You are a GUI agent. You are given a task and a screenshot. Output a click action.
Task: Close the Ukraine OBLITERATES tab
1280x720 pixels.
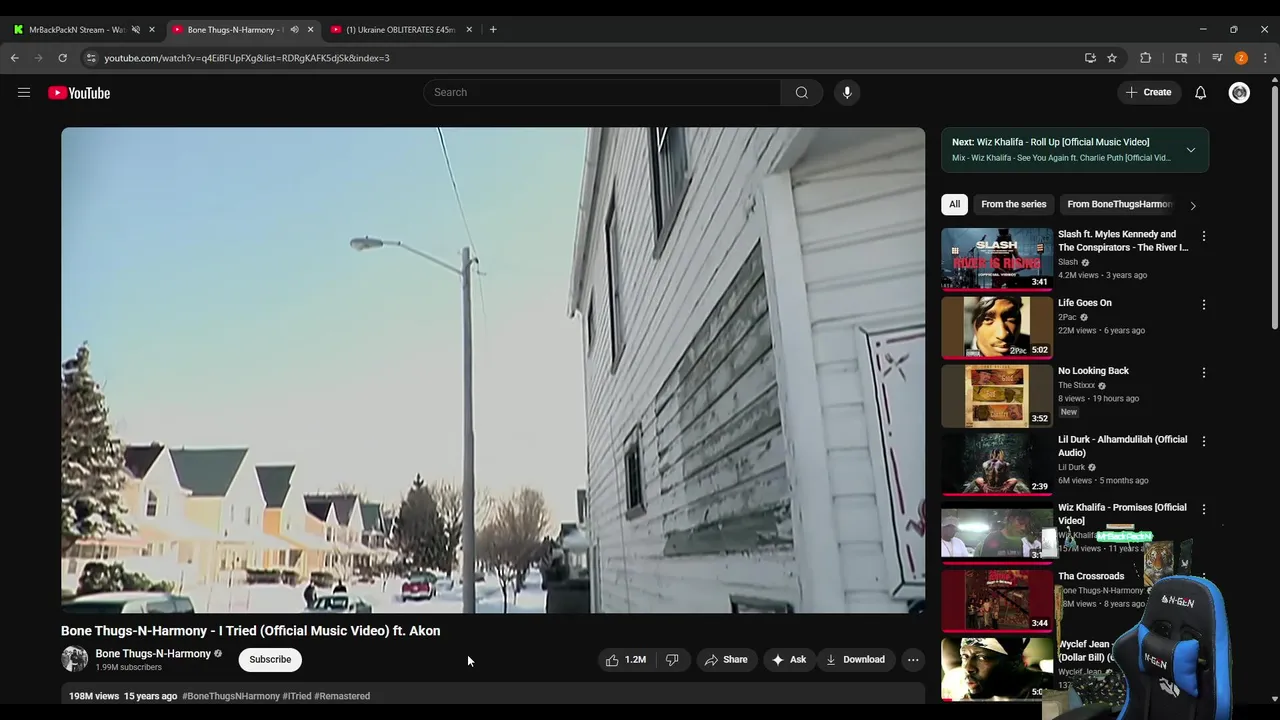[x=469, y=30]
